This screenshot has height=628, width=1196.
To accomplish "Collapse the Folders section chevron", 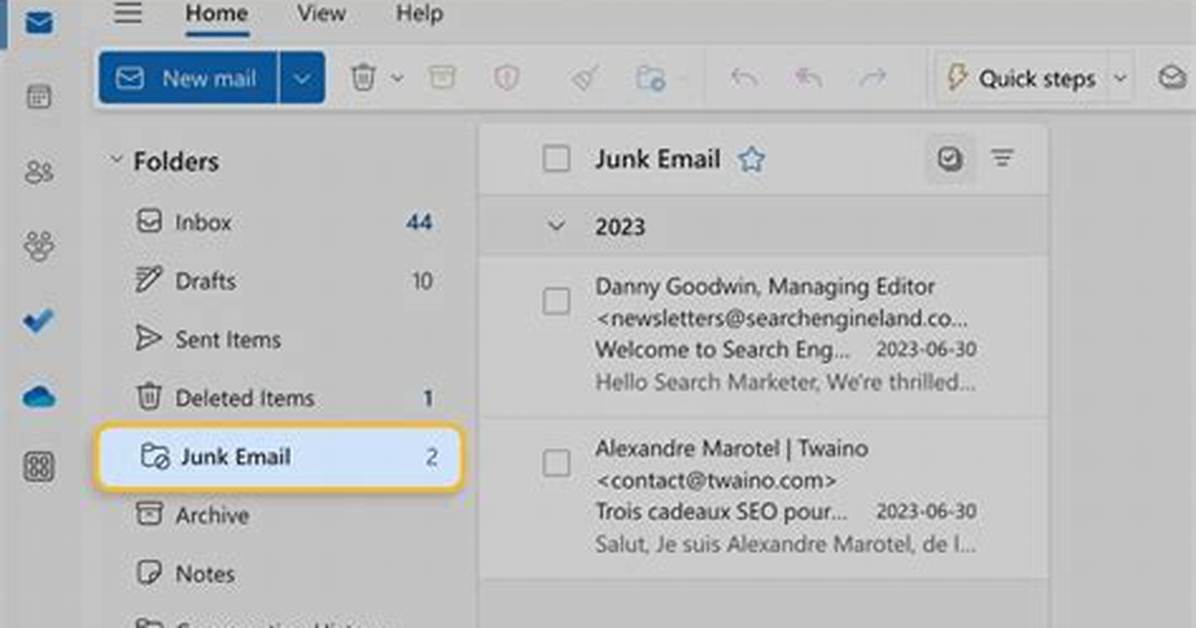I will 117,160.
